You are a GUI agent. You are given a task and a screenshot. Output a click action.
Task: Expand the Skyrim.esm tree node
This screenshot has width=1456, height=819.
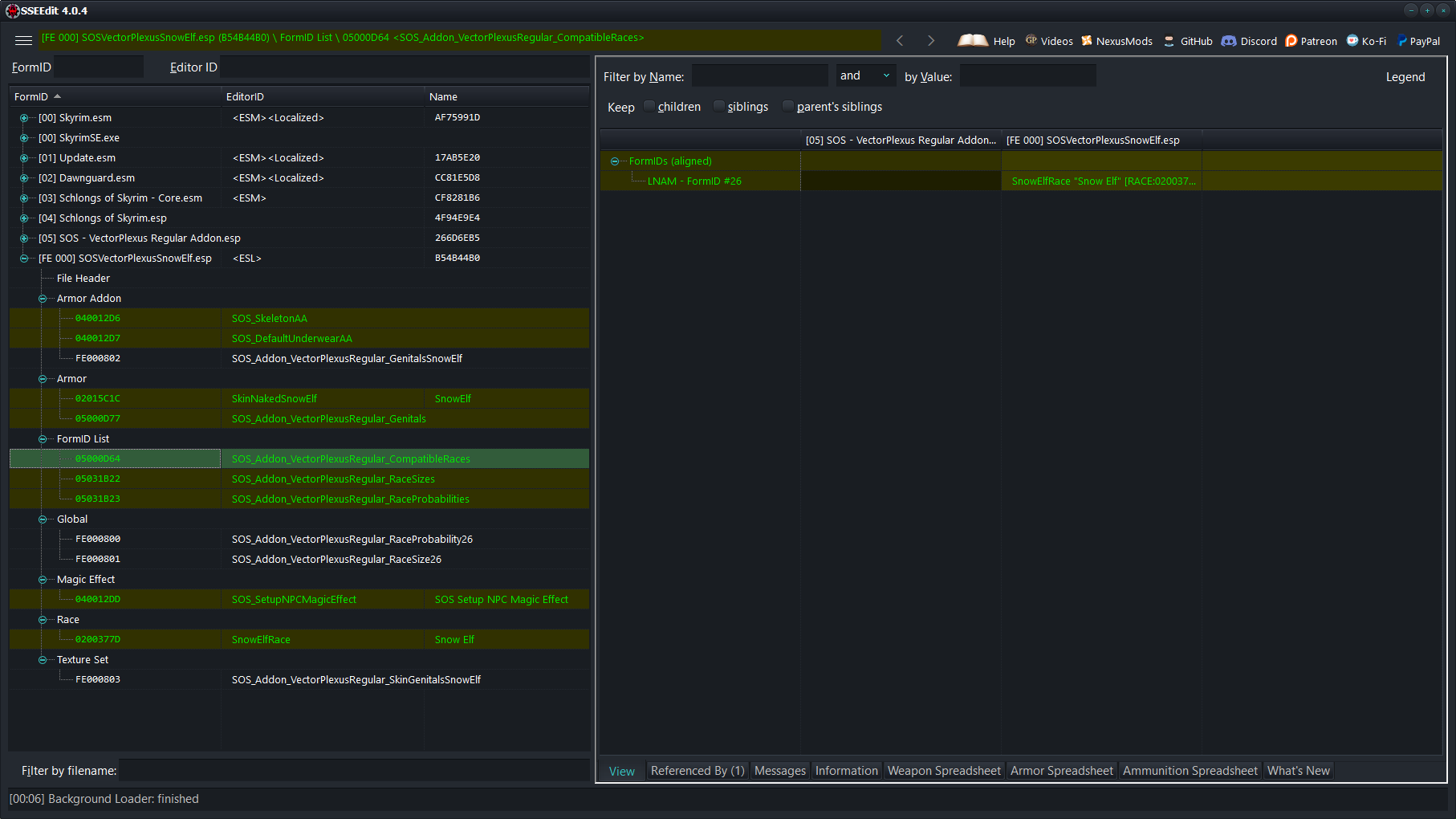click(24, 118)
